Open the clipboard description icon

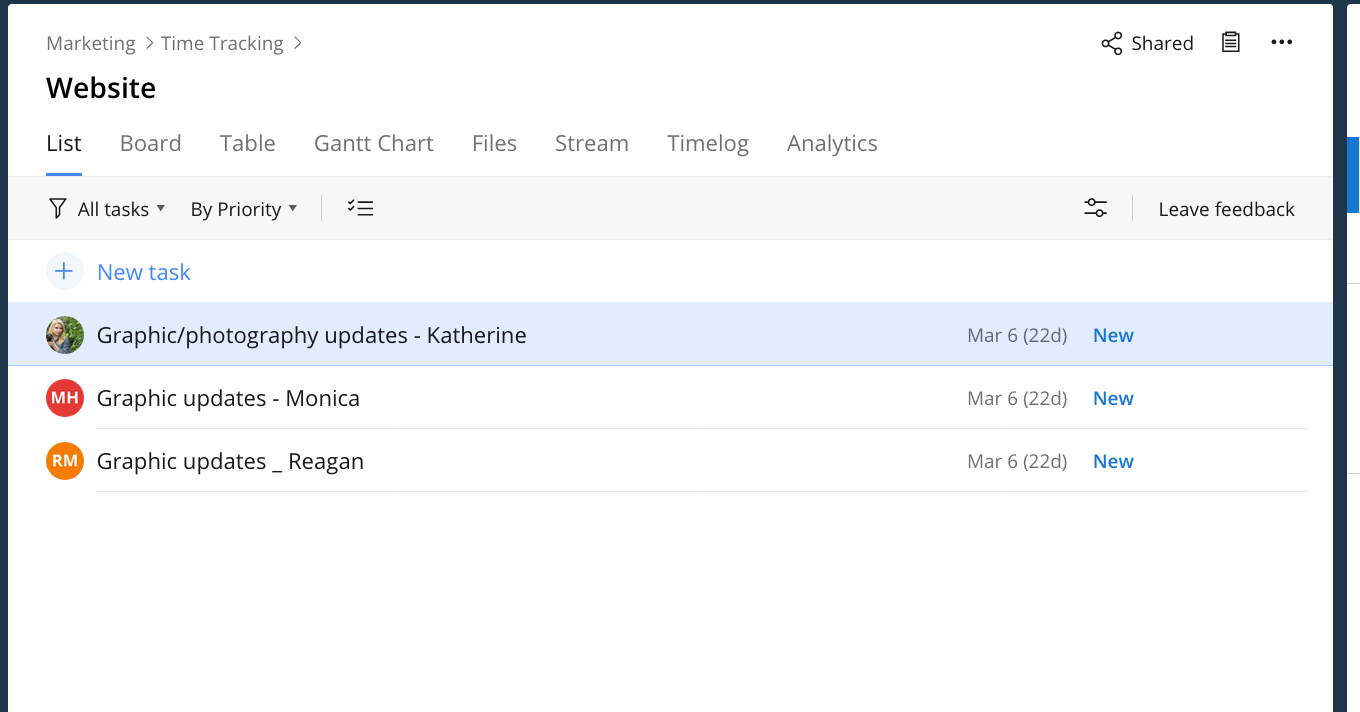pyautogui.click(x=1231, y=42)
